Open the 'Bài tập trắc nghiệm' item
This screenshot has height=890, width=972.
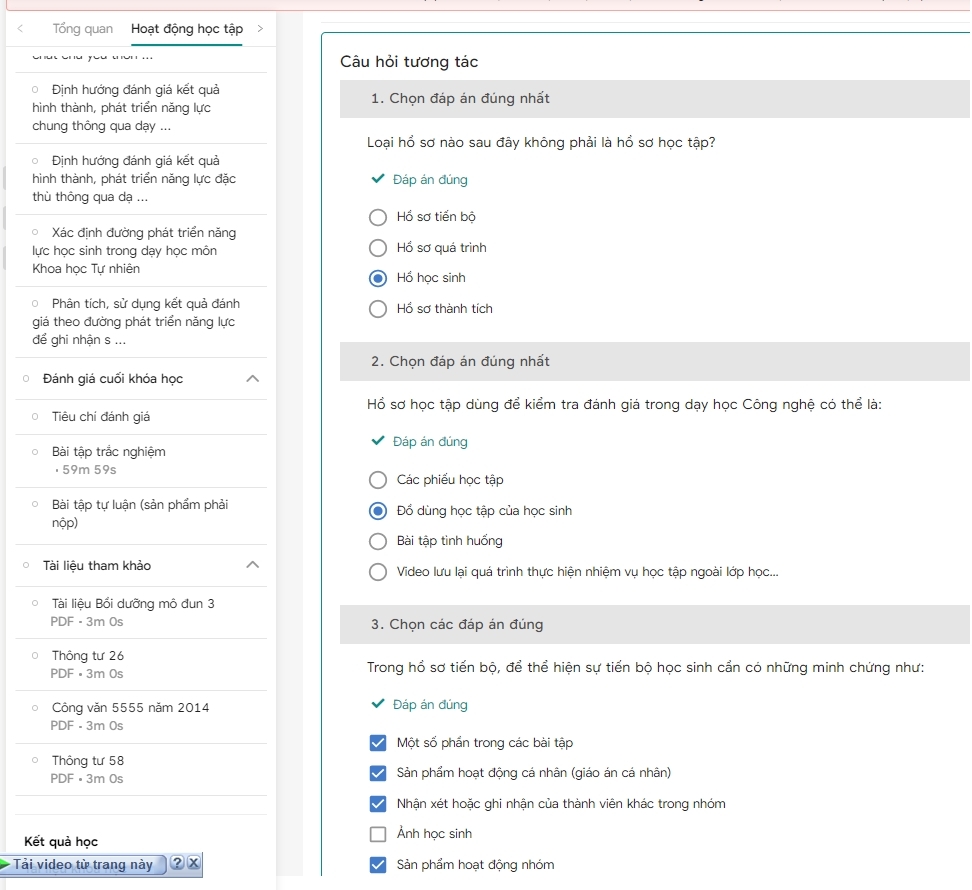tap(109, 452)
